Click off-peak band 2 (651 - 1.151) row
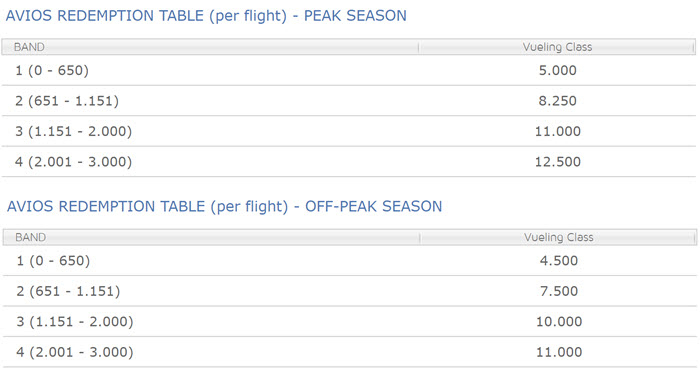 (x=350, y=291)
